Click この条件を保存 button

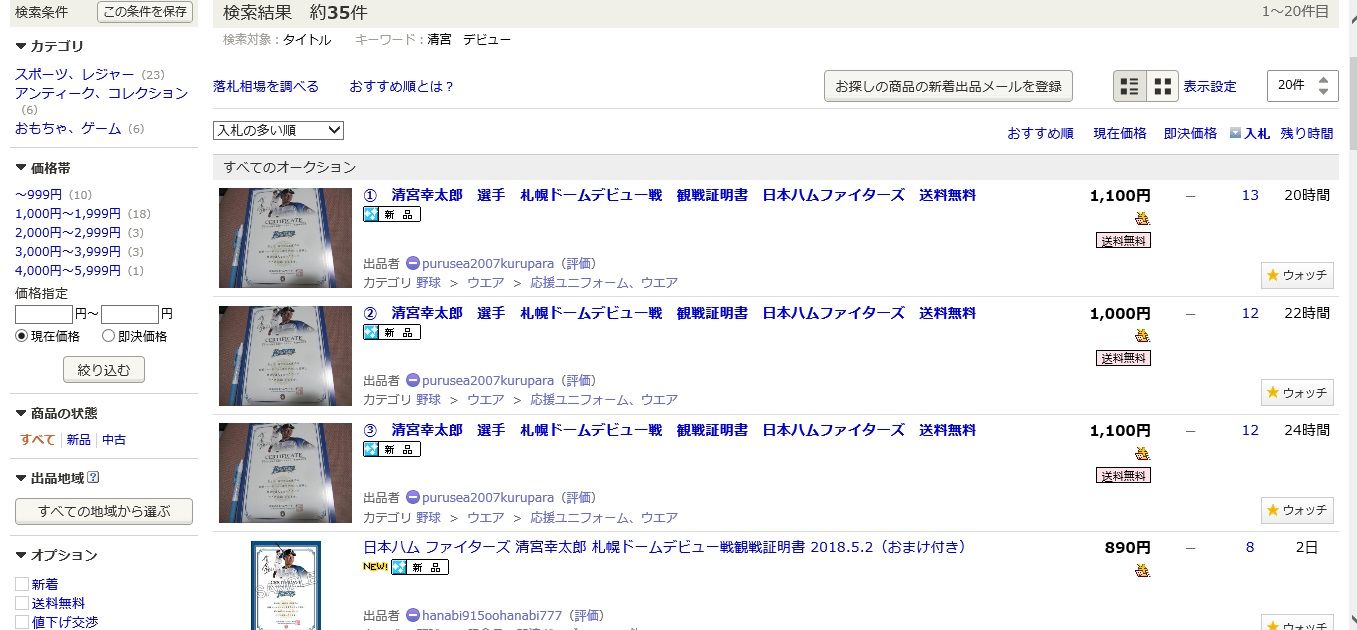pyautogui.click(x=145, y=11)
